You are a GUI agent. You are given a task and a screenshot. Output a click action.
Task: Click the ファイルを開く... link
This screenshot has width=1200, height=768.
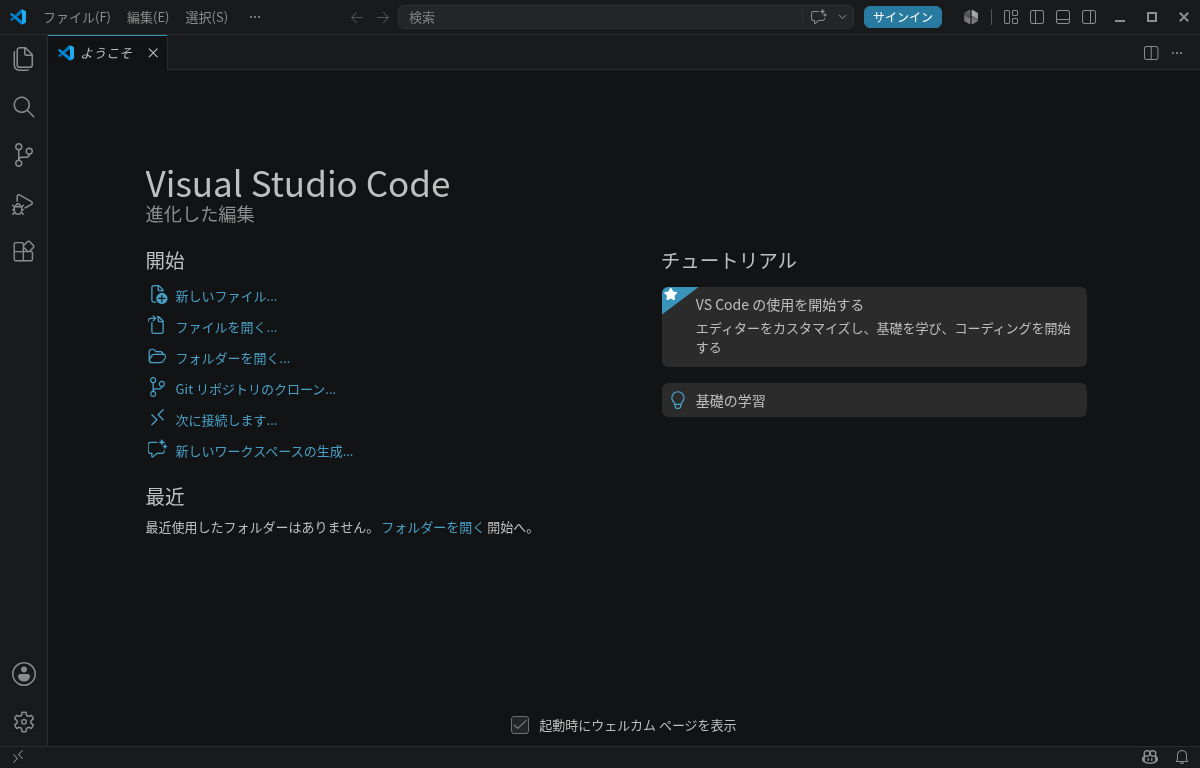[x=226, y=327]
